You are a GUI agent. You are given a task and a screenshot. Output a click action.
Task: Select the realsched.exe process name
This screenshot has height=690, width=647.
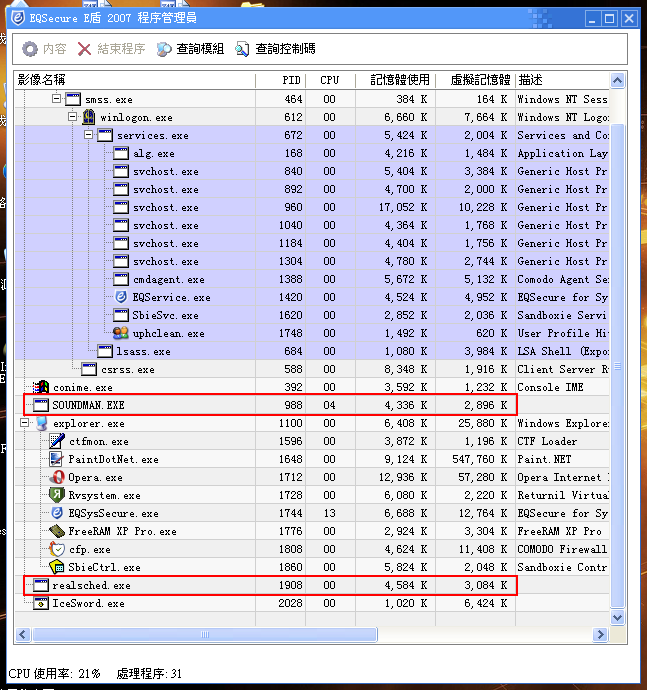[x=92, y=586]
